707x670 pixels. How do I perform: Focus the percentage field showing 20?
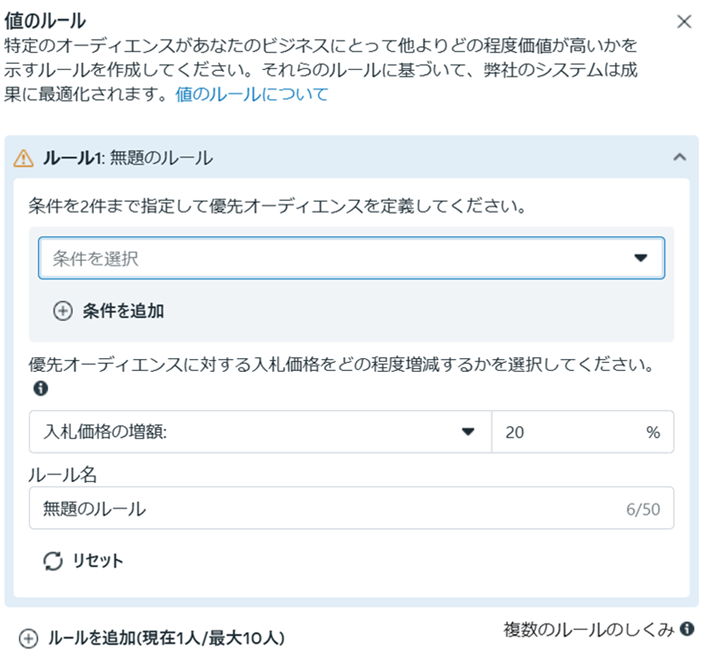click(570, 432)
